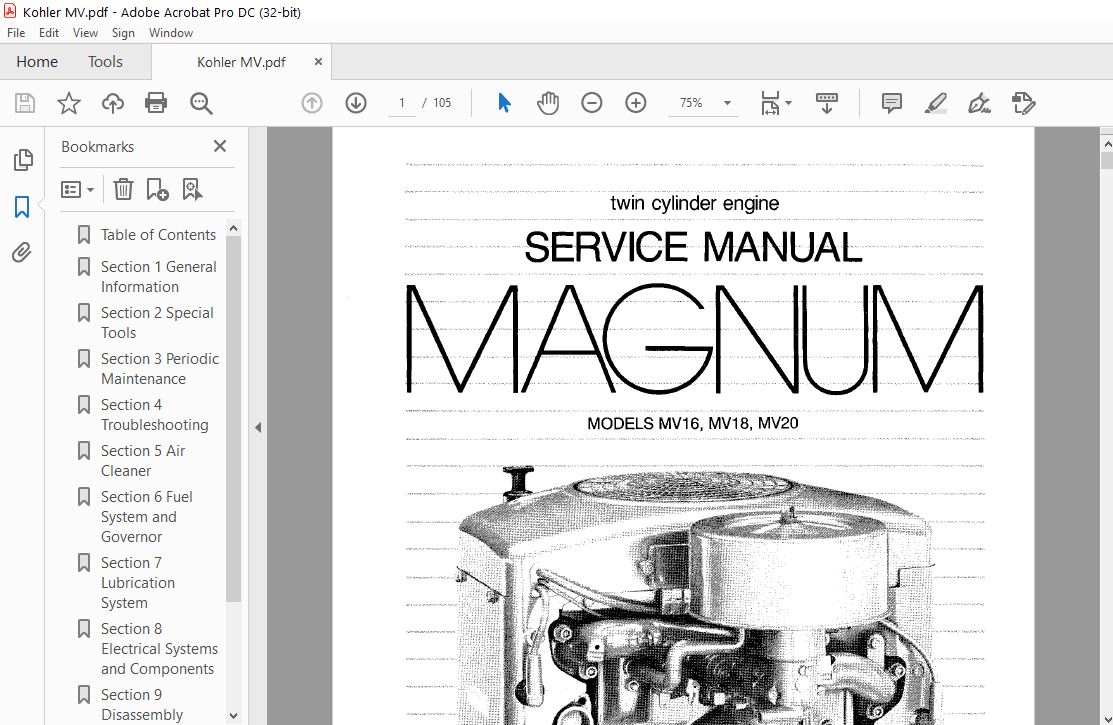Jump to Section 9 Disassembly bookmark
The width and height of the screenshot is (1113, 725).
click(141, 704)
